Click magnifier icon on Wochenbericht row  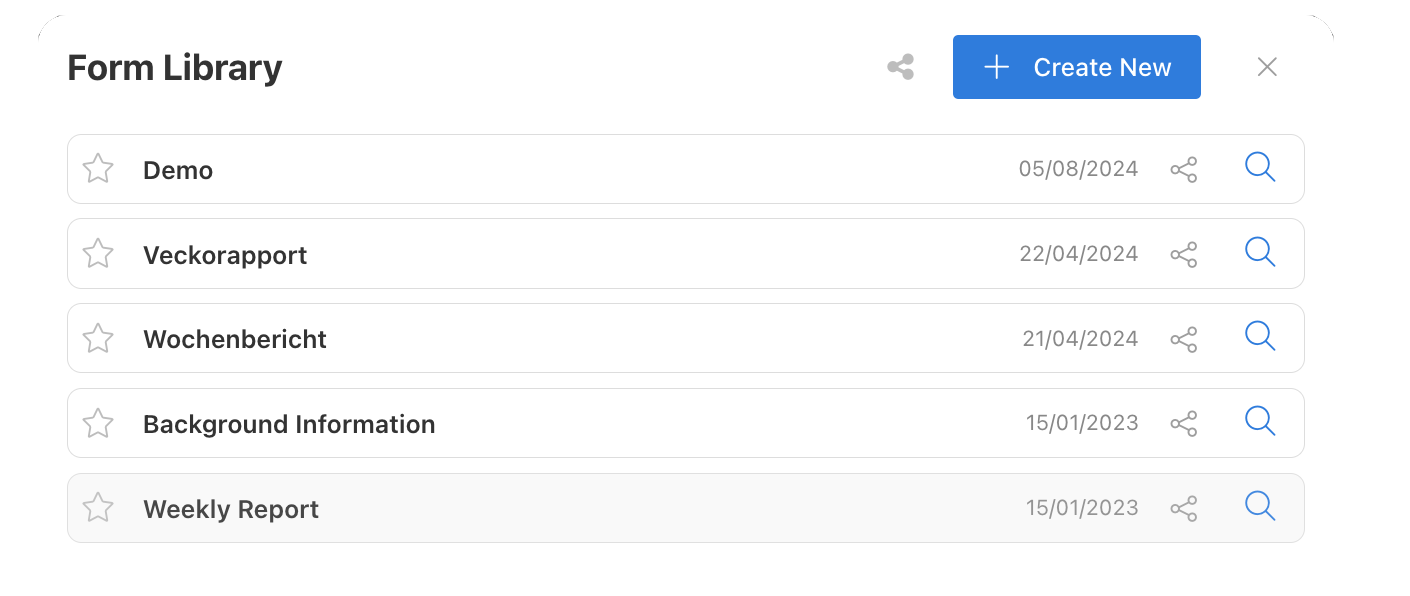pyautogui.click(x=1260, y=336)
